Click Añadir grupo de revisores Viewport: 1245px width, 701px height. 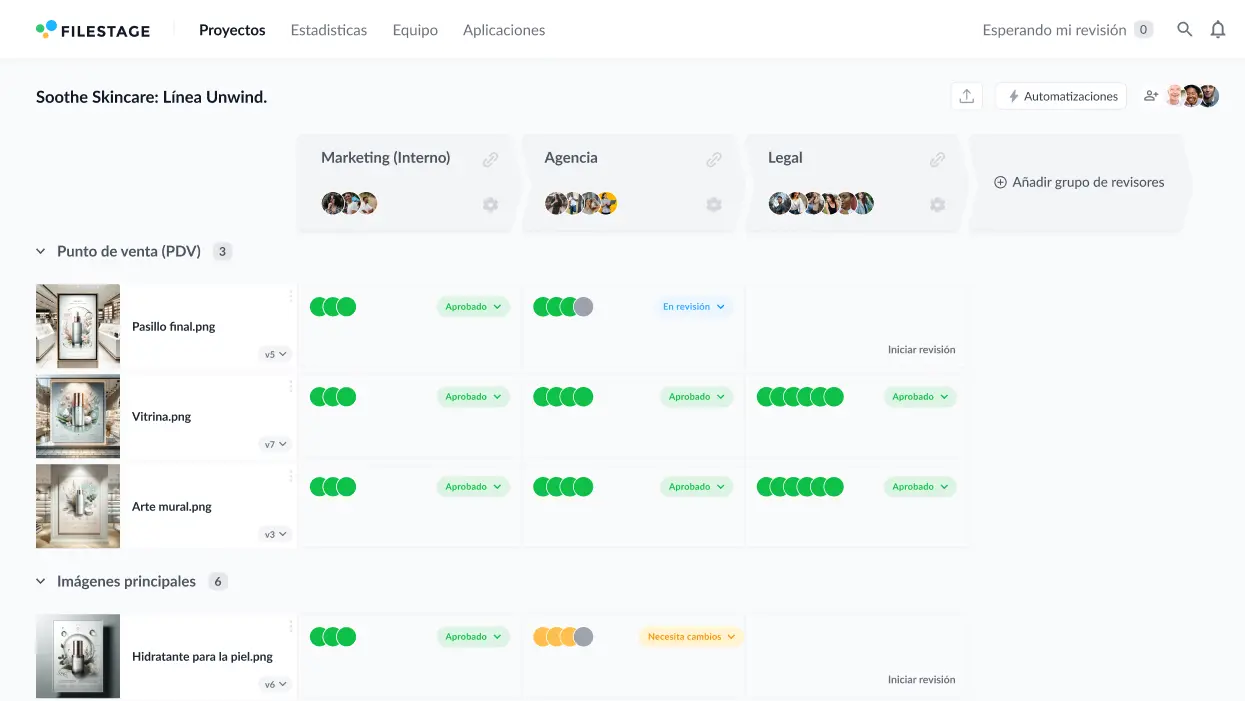coord(1078,182)
